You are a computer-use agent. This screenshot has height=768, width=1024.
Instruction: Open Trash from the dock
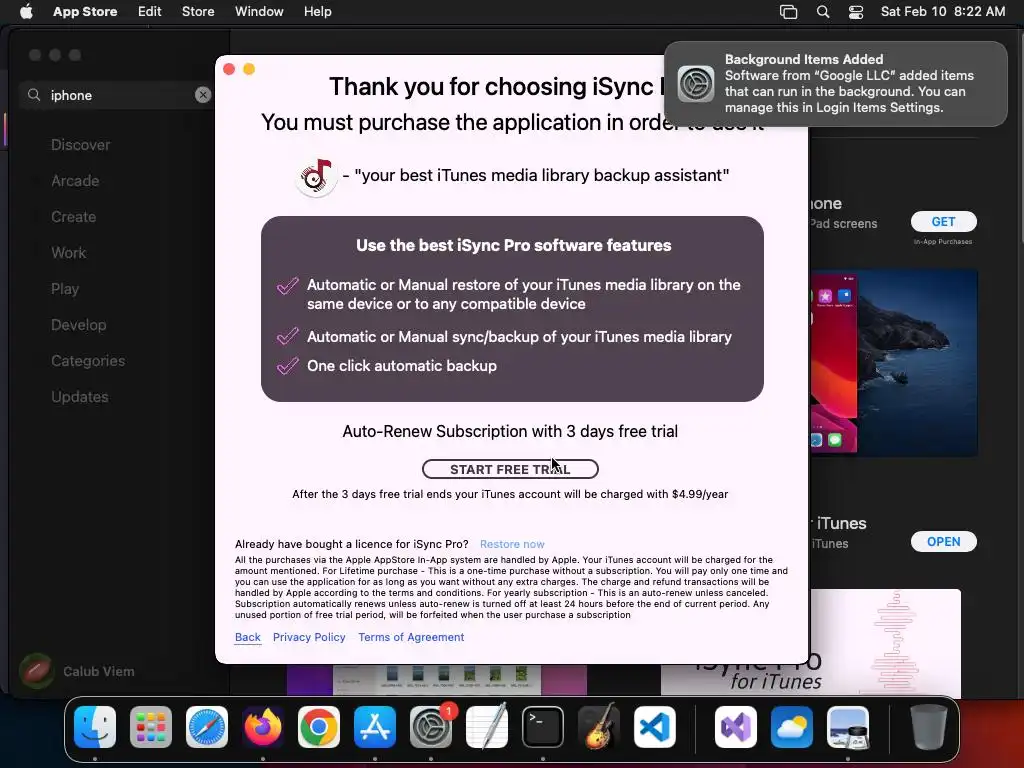click(929, 727)
